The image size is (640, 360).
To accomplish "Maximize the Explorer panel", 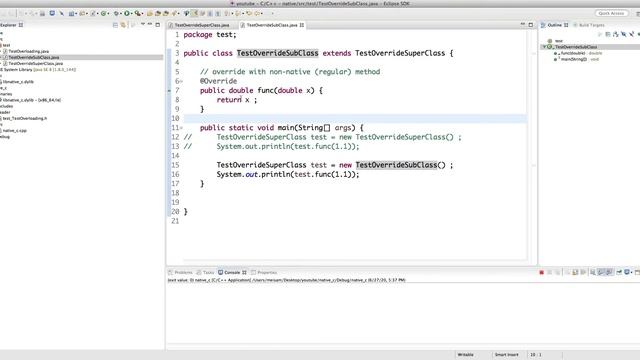I will click(x=158, y=25).
